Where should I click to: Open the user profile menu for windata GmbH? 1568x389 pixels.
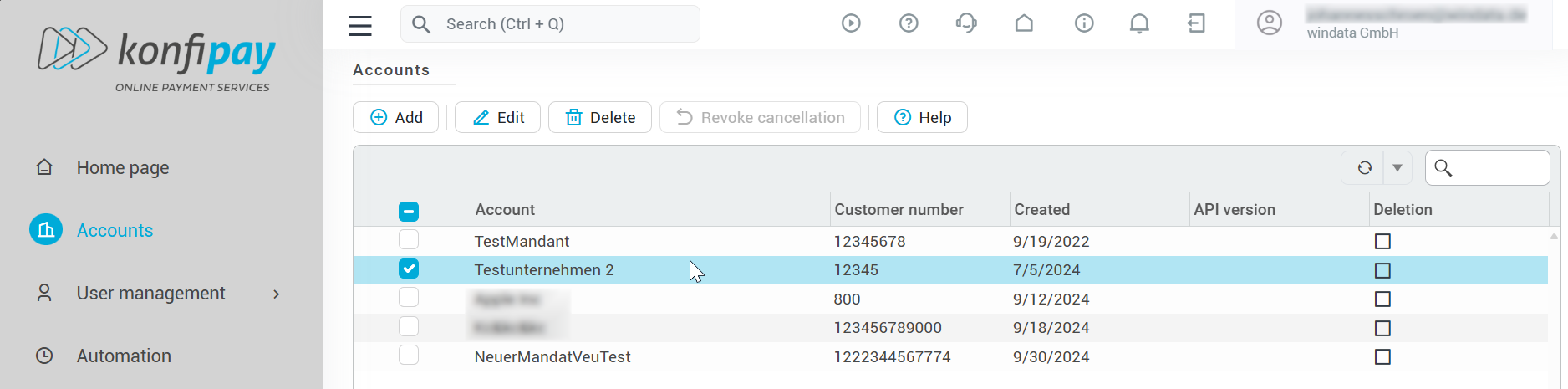[1269, 23]
